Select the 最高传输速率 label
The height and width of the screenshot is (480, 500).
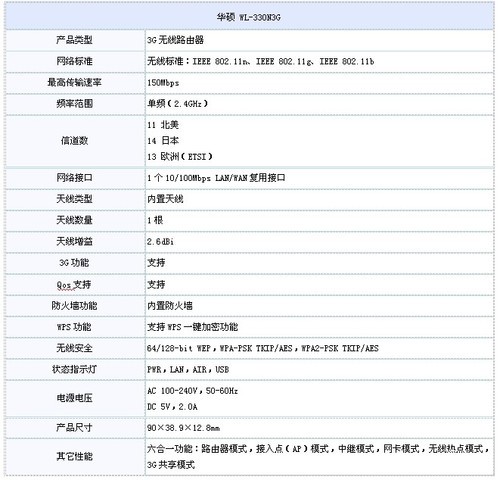(74, 82)
